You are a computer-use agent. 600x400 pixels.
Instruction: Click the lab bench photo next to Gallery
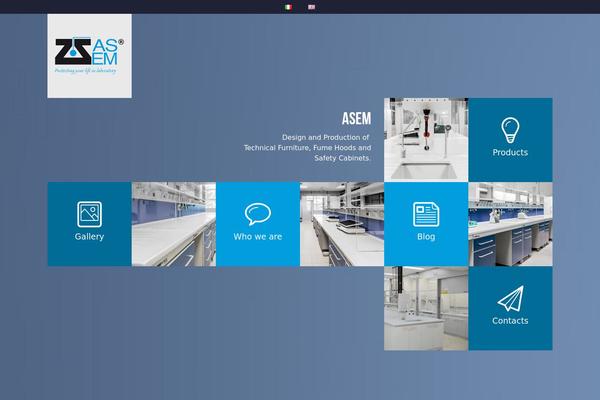point(174,224)
